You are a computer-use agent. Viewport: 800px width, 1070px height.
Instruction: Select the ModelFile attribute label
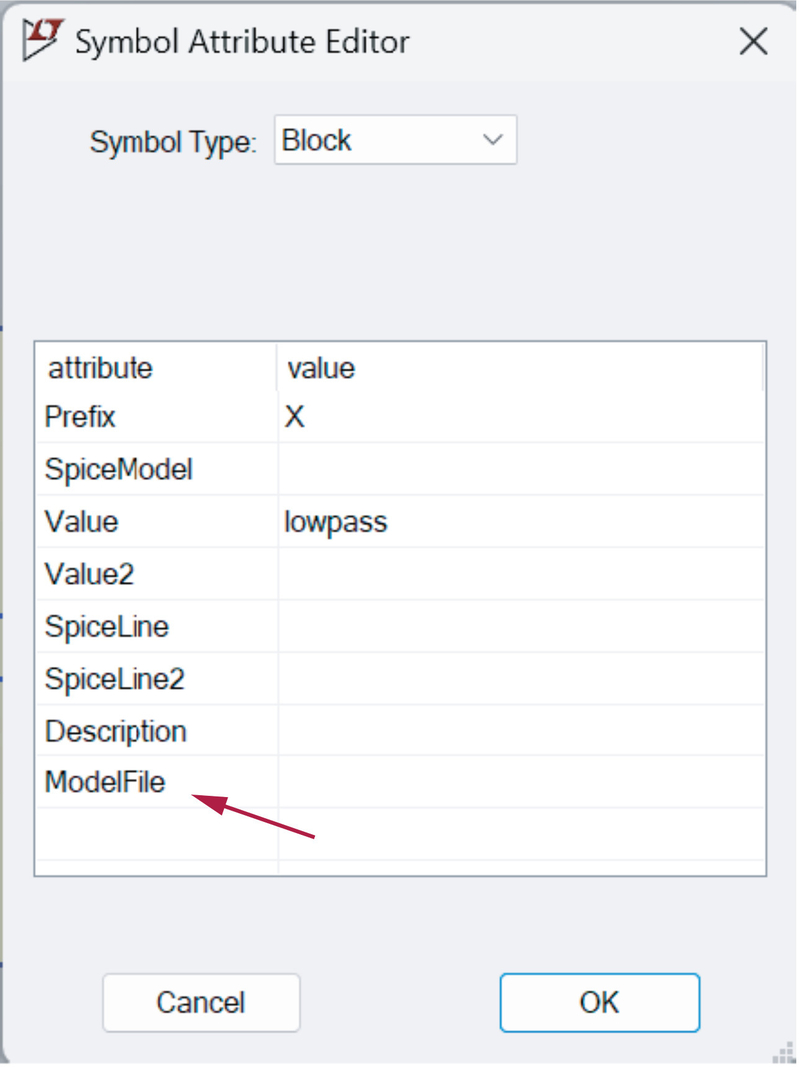click(105, 783)
